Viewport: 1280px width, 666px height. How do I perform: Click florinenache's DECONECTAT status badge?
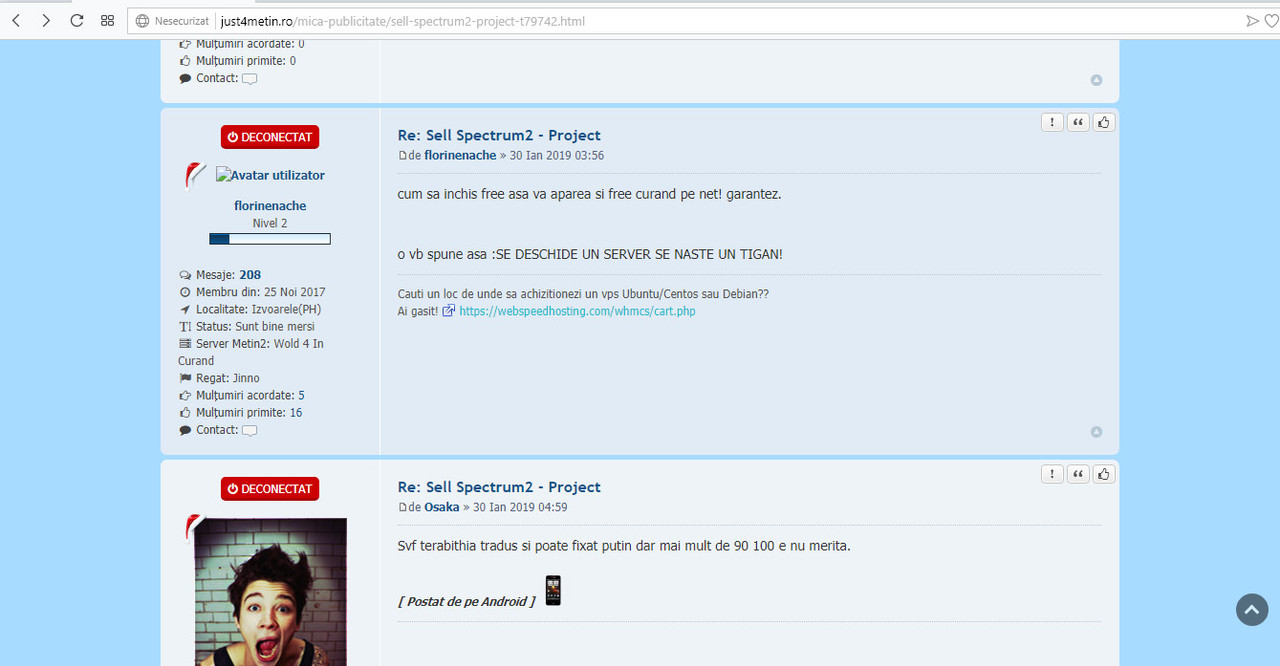270,137
